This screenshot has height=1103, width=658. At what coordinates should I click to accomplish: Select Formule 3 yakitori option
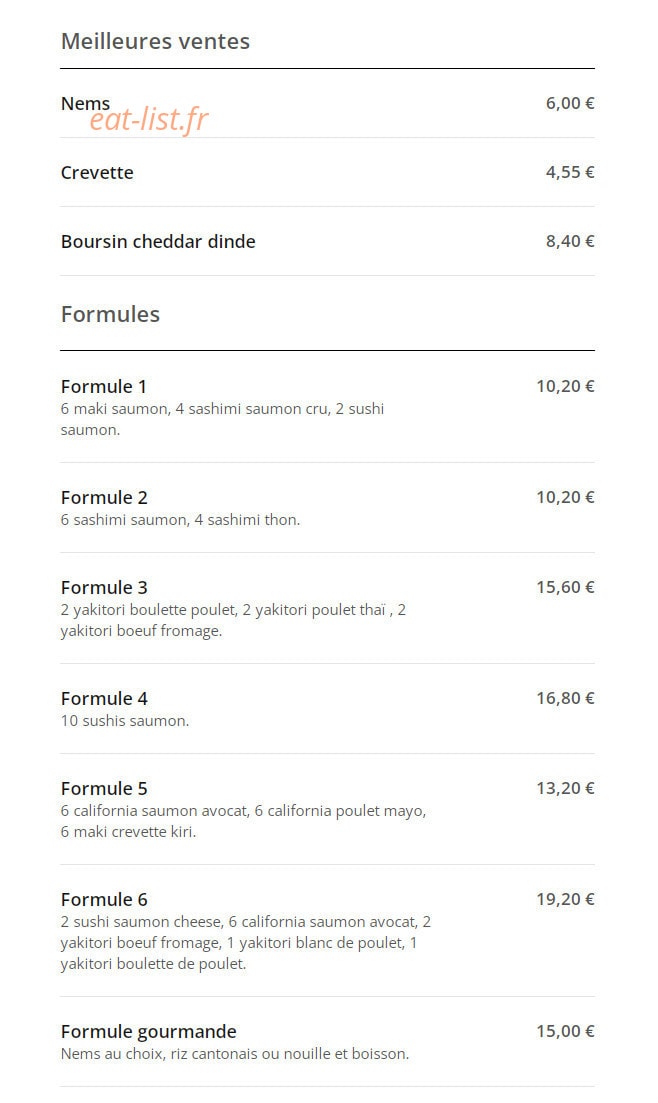(x=327, y=608)
